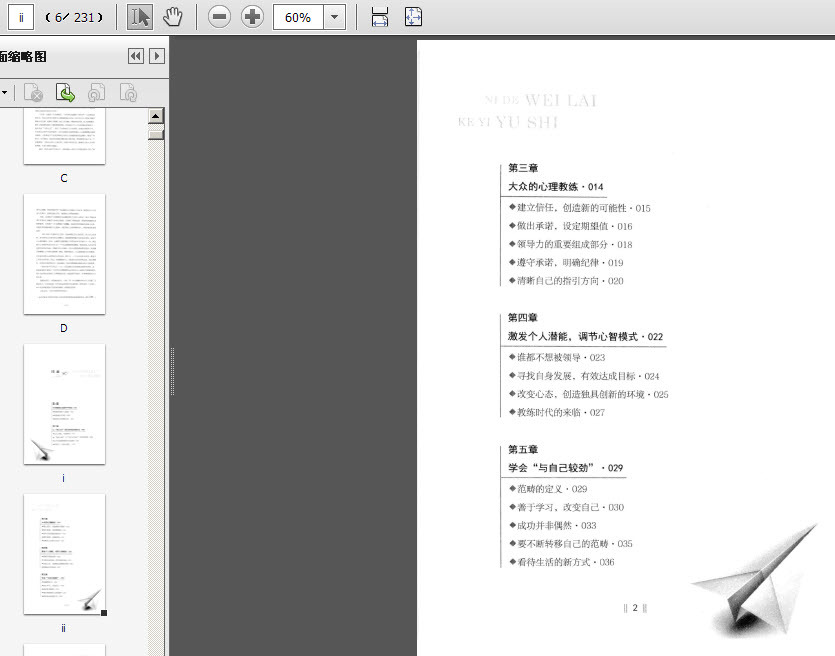
Task: Click the rotate pages clockwise icon
Action: [x=128, y=93]
